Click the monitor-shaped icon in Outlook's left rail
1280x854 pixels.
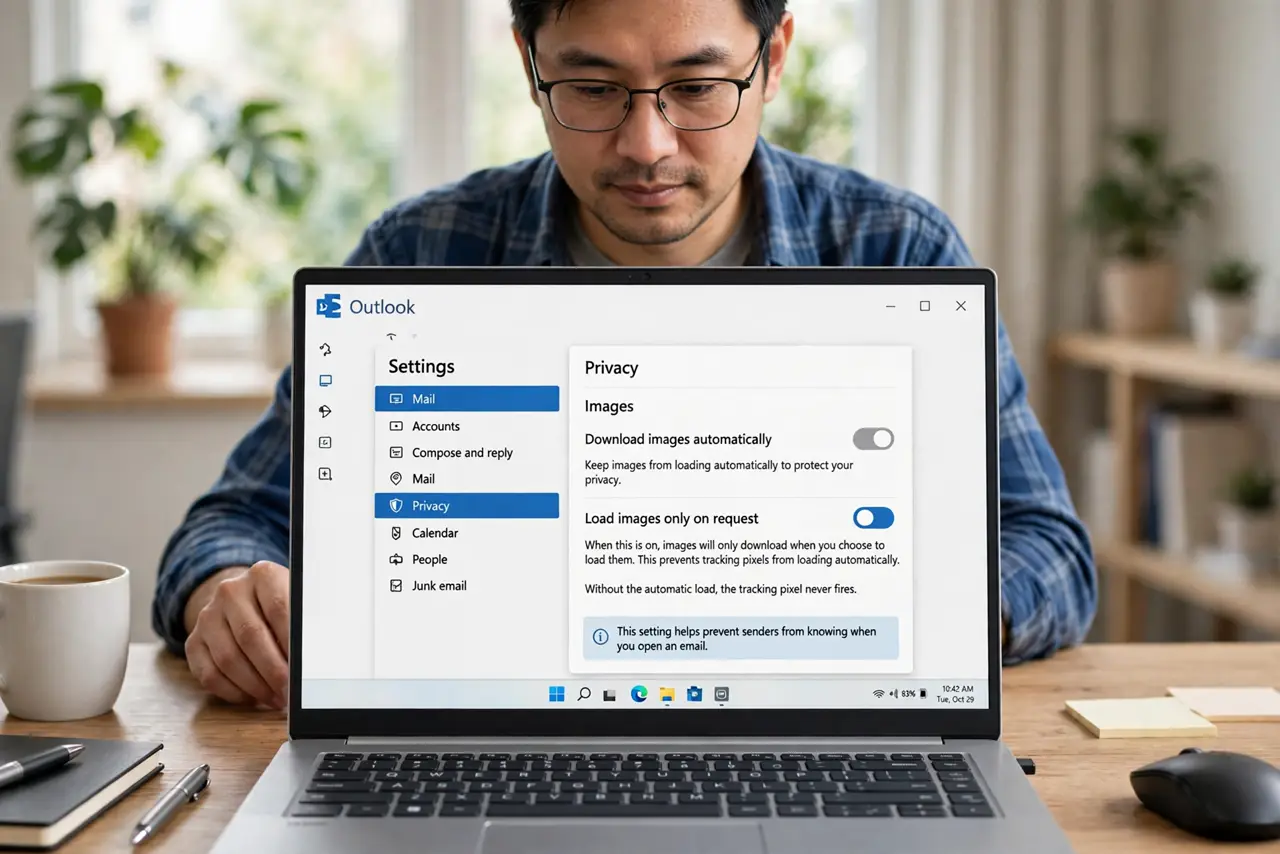click(x=325, y=381)
